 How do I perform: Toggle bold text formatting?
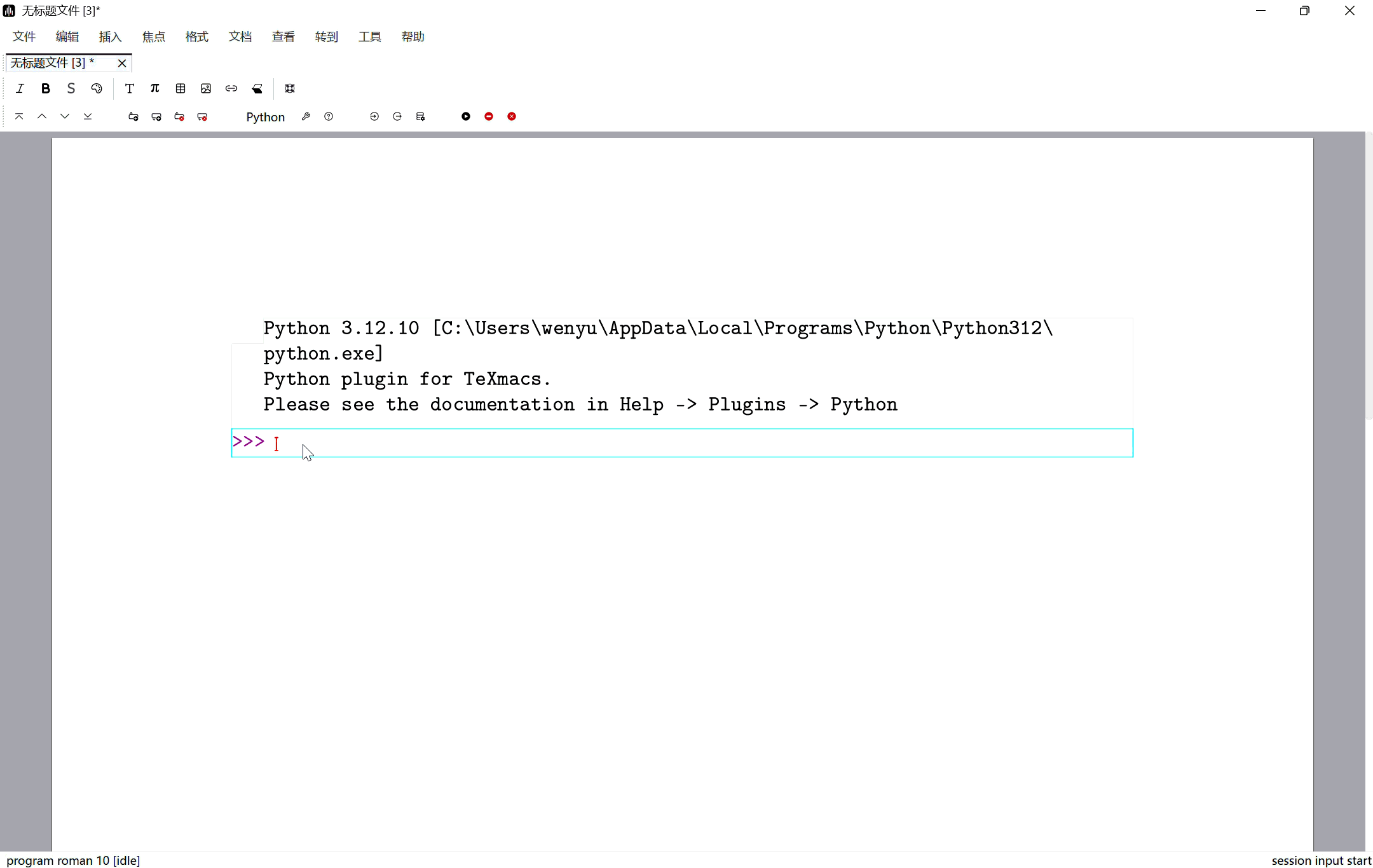tap(45, 88)
